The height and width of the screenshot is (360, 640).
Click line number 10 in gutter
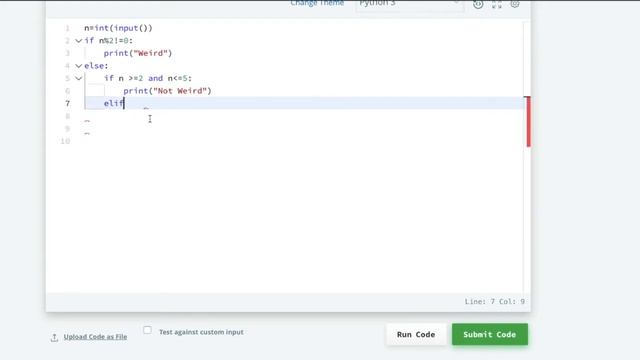[65, 141]
